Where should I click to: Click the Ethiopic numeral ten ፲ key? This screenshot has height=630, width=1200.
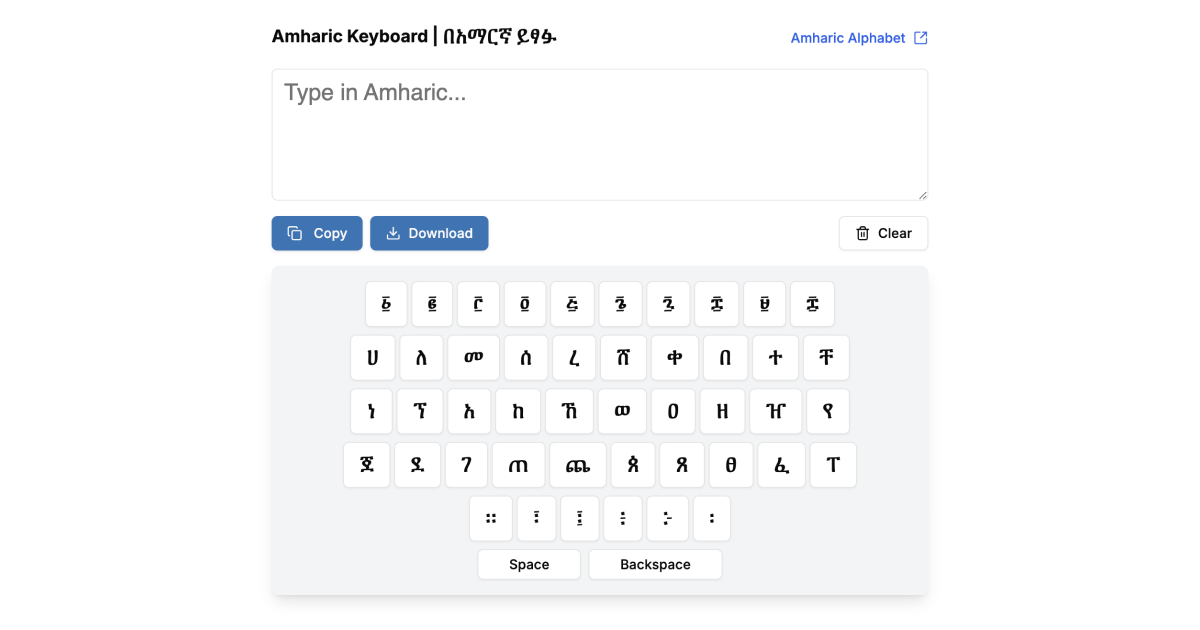click(812, 304)
